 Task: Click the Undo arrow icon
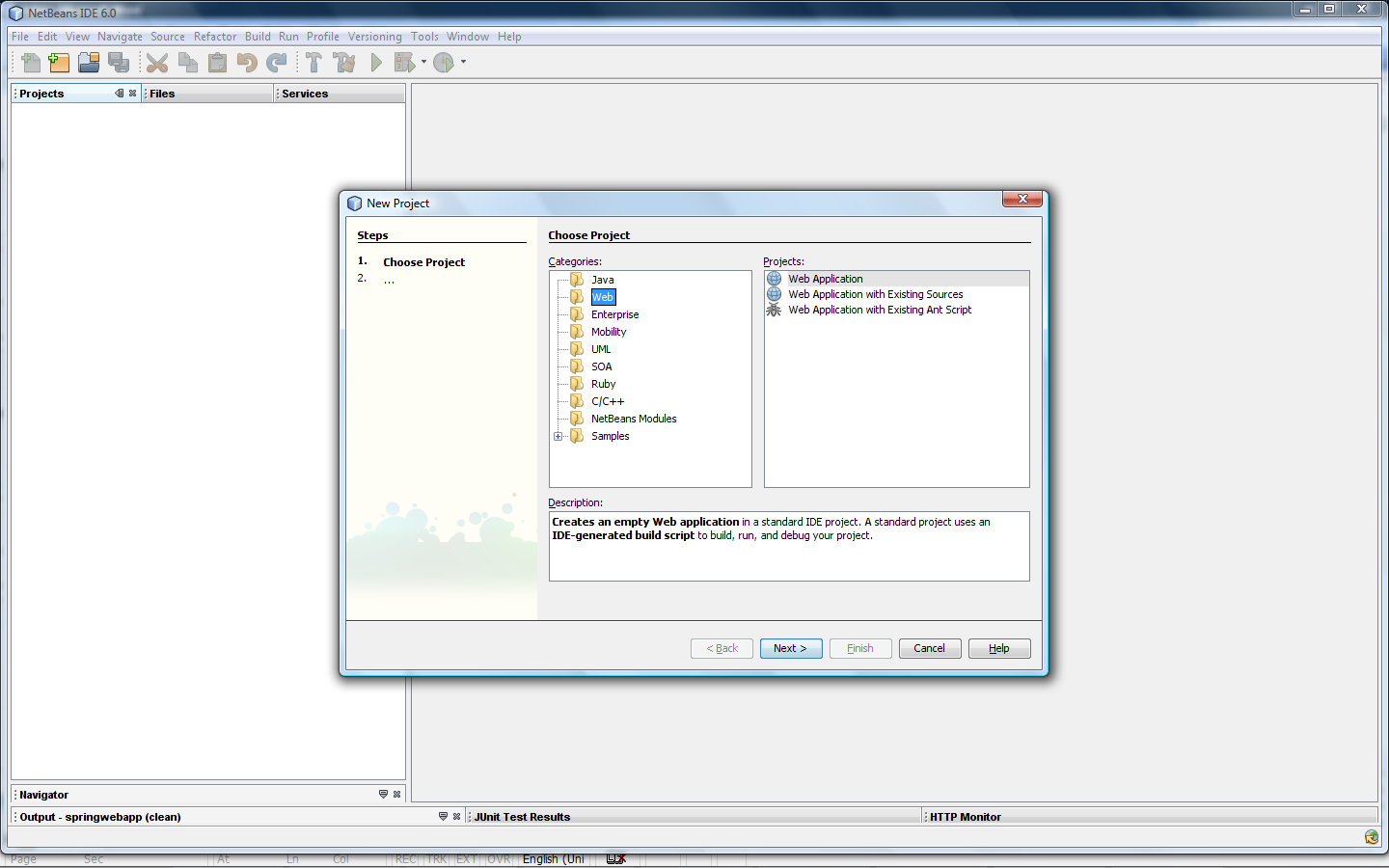247,63
